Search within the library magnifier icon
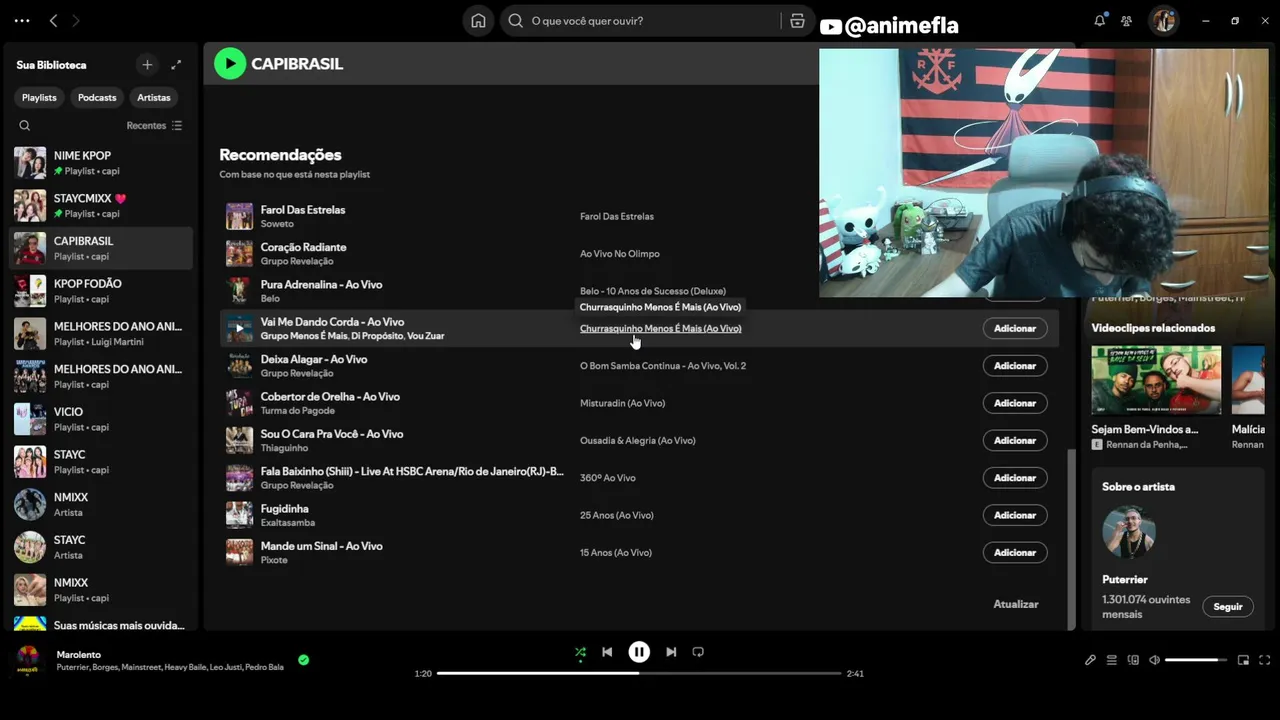This screenshot has height=720, width=1280. coord(25,126)
